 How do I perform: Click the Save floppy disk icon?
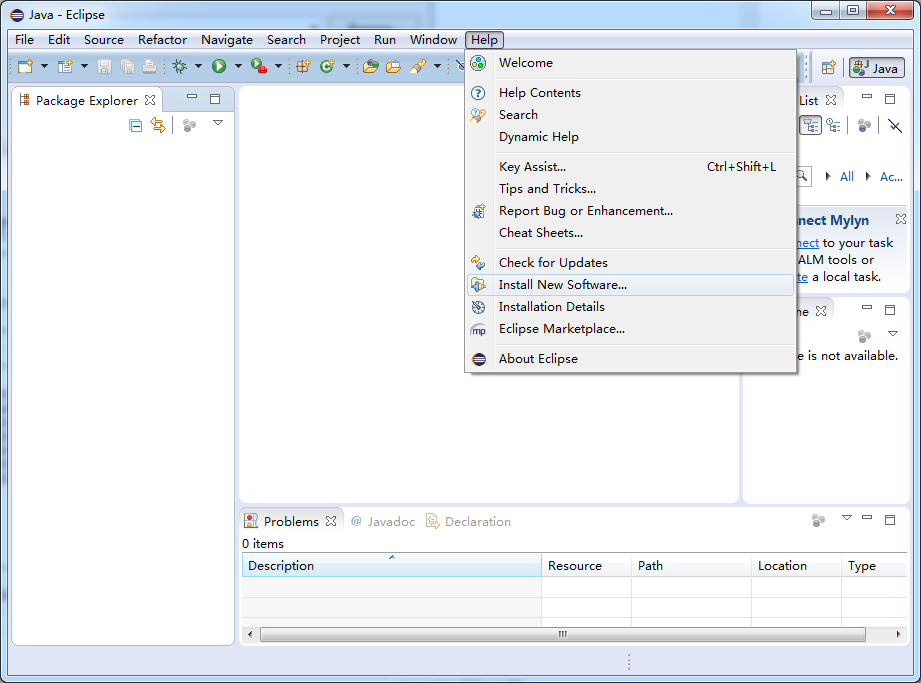[104, 66]
